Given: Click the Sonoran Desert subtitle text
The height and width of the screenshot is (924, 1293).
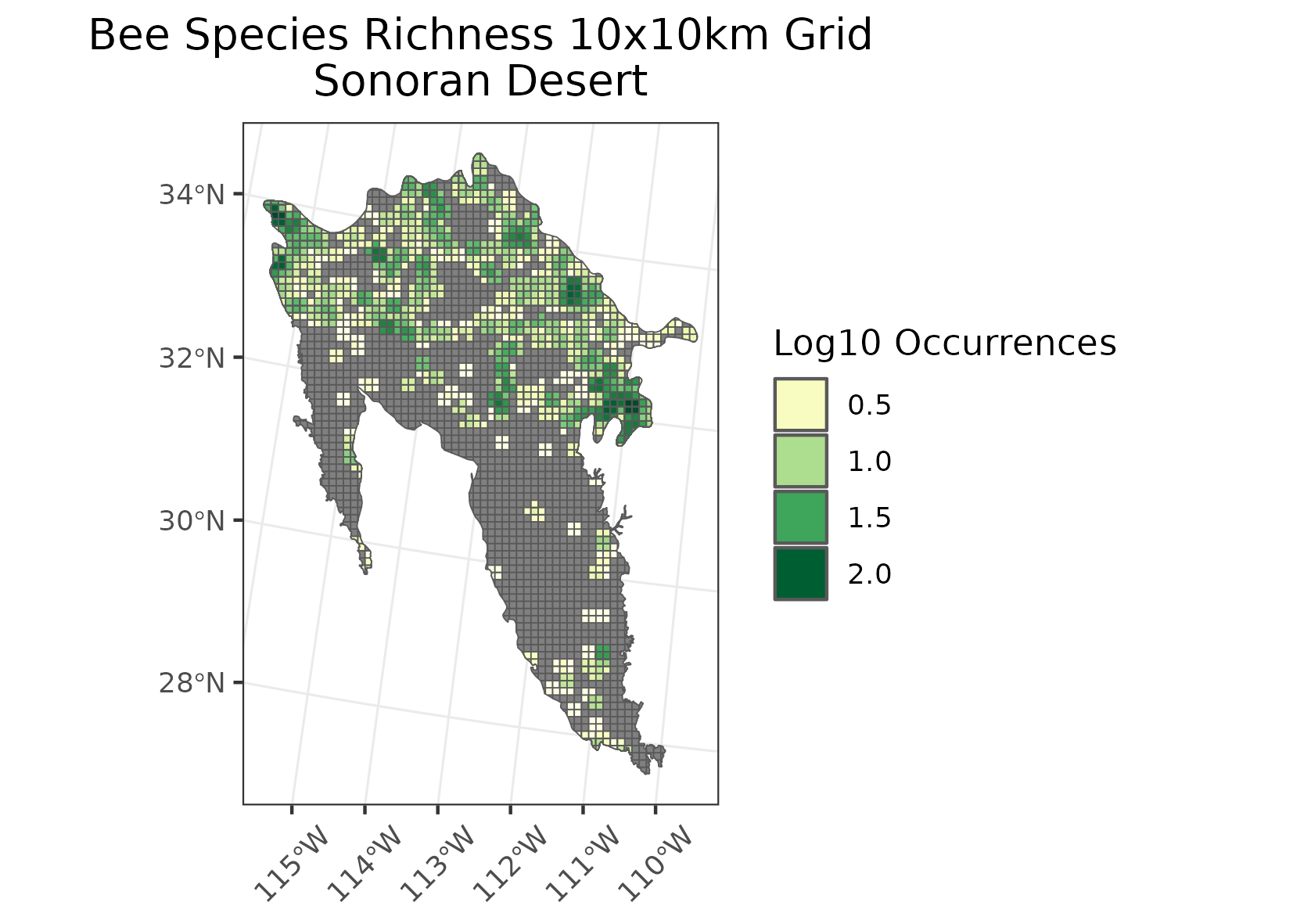Looking at the screenshot, I should click(478, 79).
